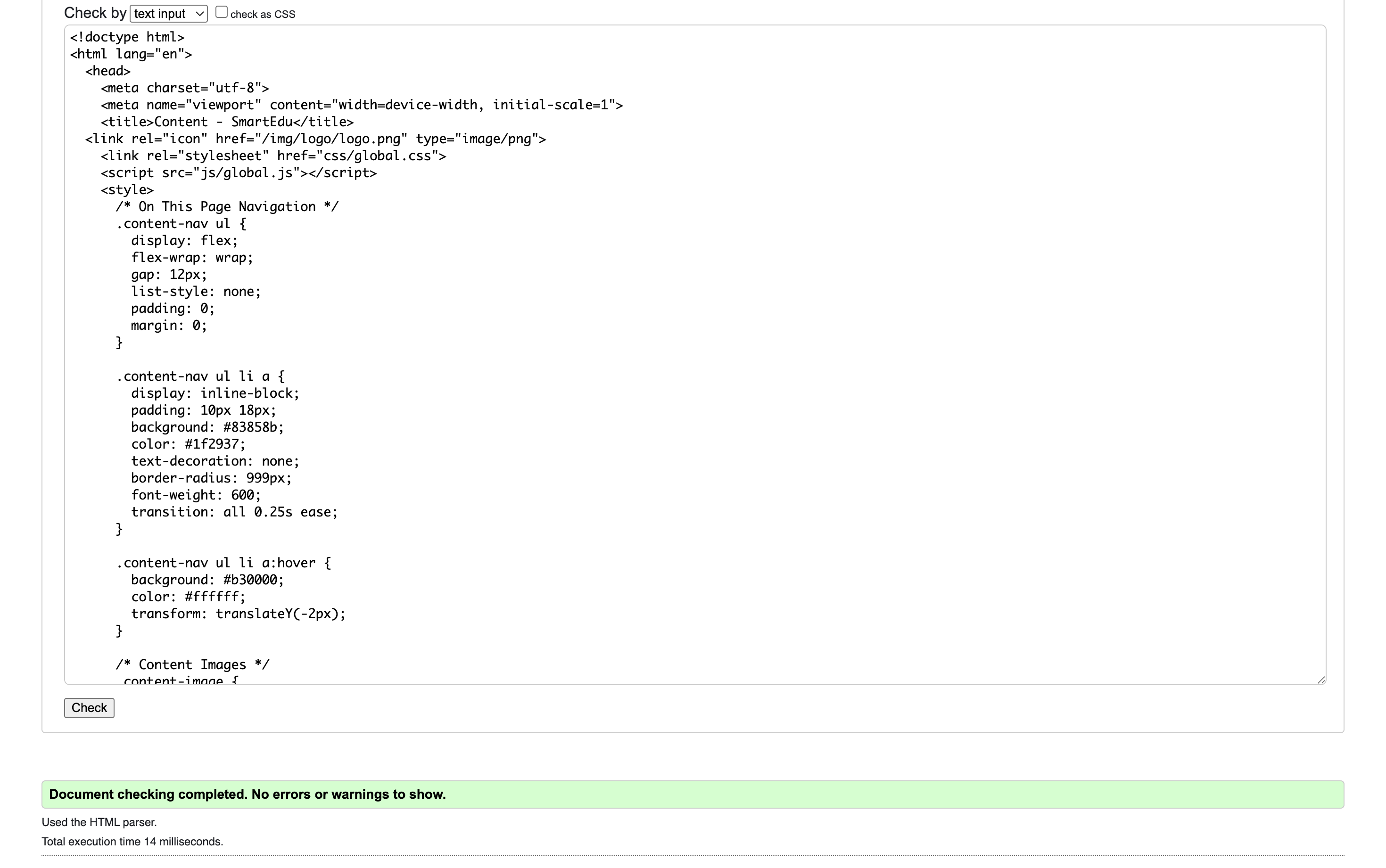The width and height of the screenshot is (1386, 868).
Task: Click the 'Total execution time 14 milliseconds' text
Action: pyautogui.click(x=132, y=842)
